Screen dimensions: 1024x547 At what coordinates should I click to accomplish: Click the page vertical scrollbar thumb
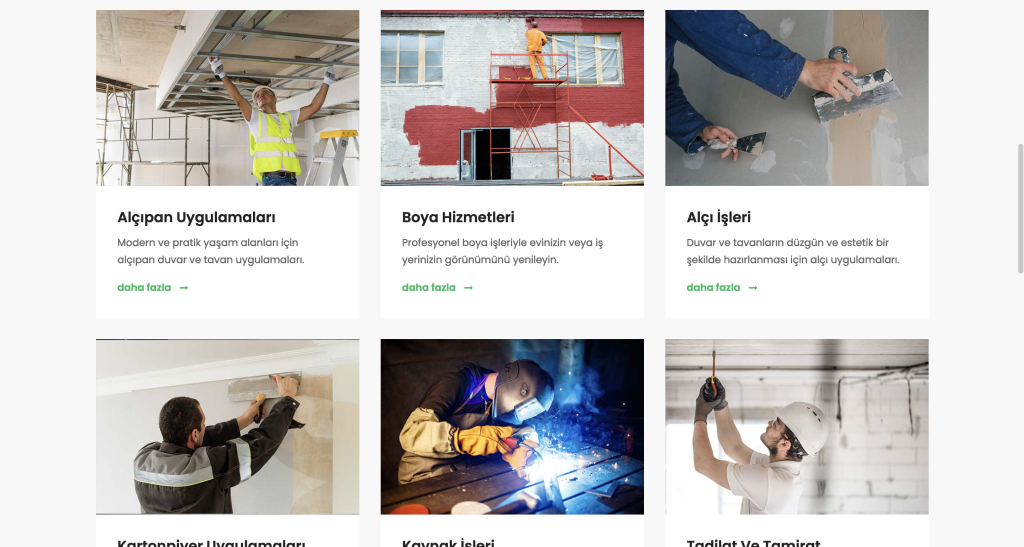click(1020, 209)
